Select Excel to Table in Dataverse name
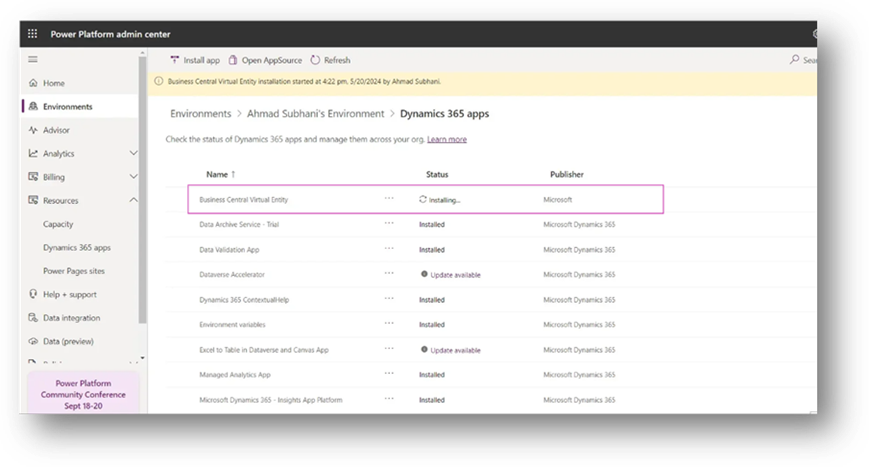Screen dimensions: 869x467 264,350
